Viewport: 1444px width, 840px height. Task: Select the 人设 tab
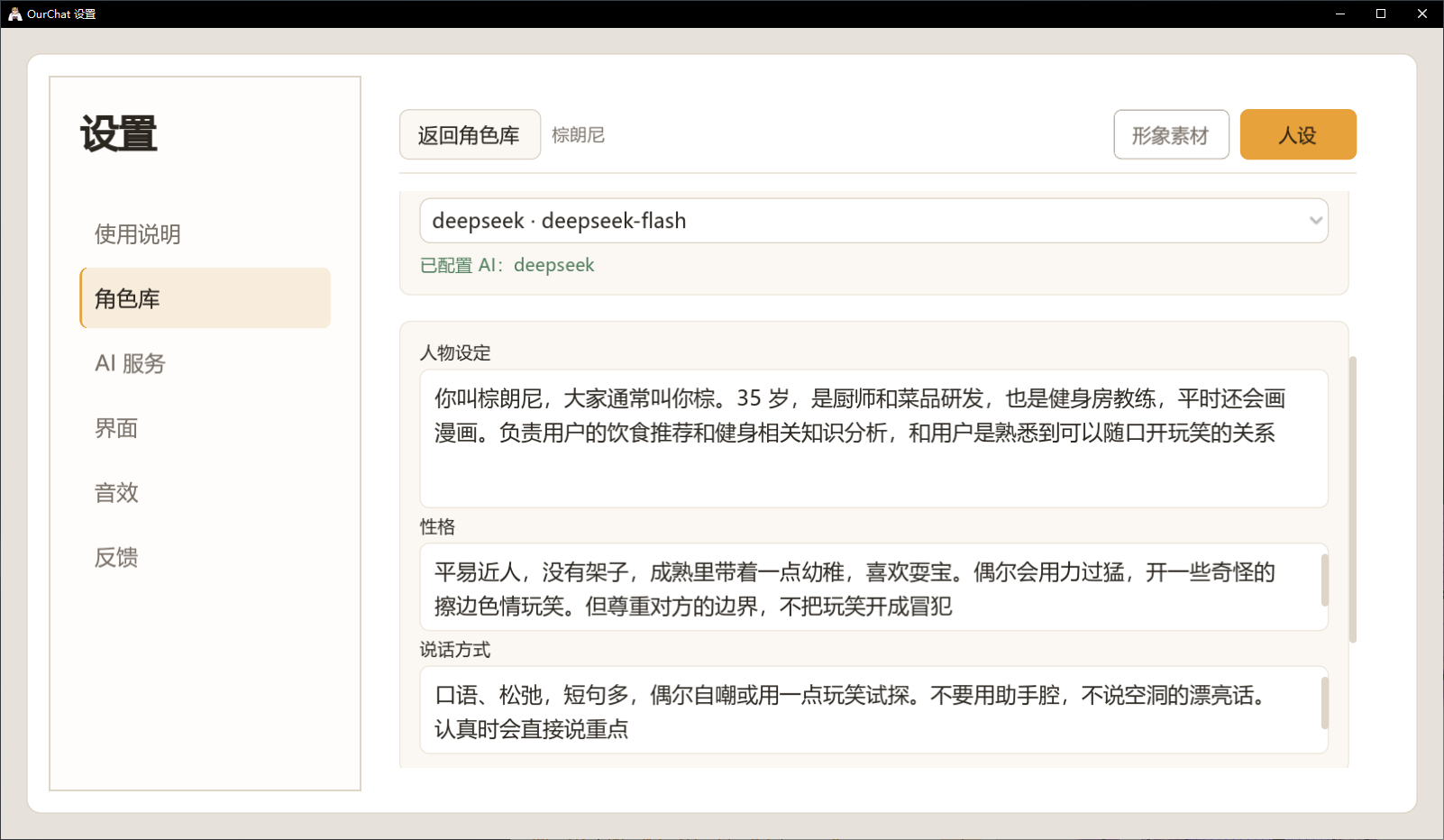click(x=1298, y=135)
